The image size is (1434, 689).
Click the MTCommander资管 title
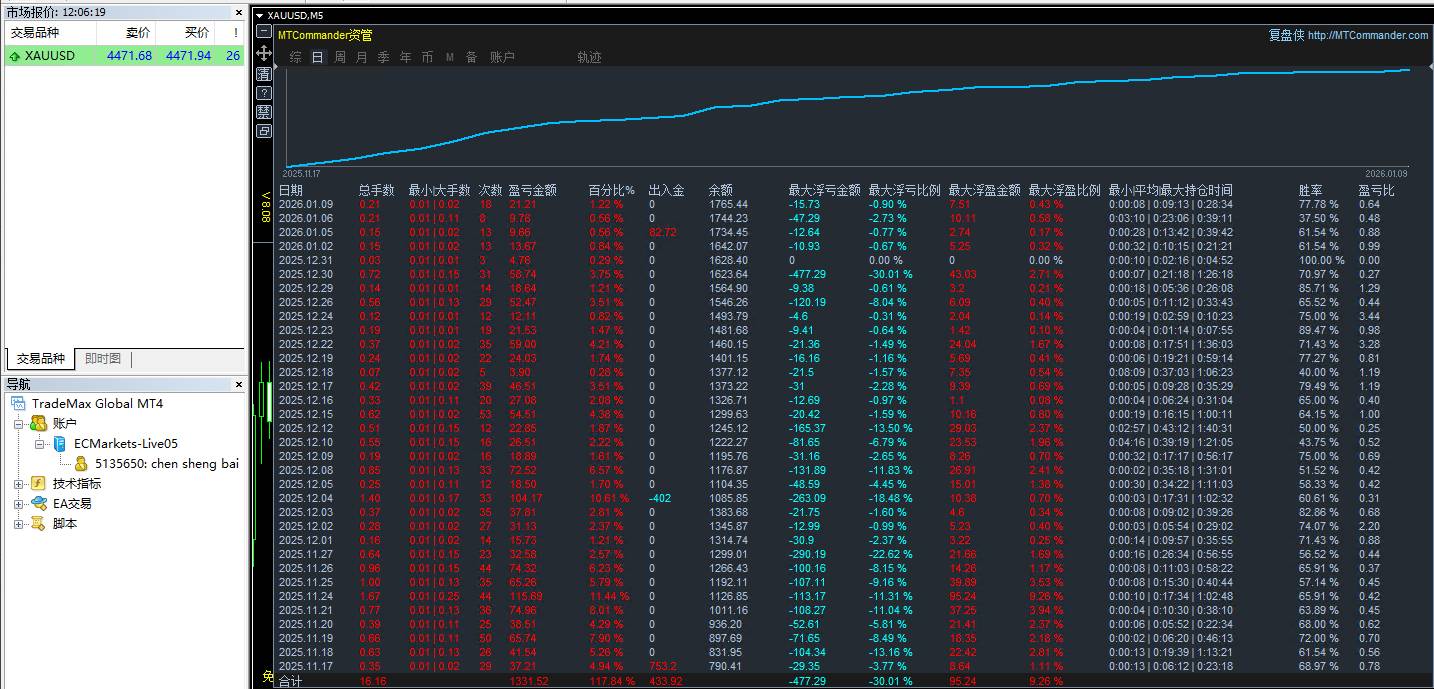(x=325, y=35)
